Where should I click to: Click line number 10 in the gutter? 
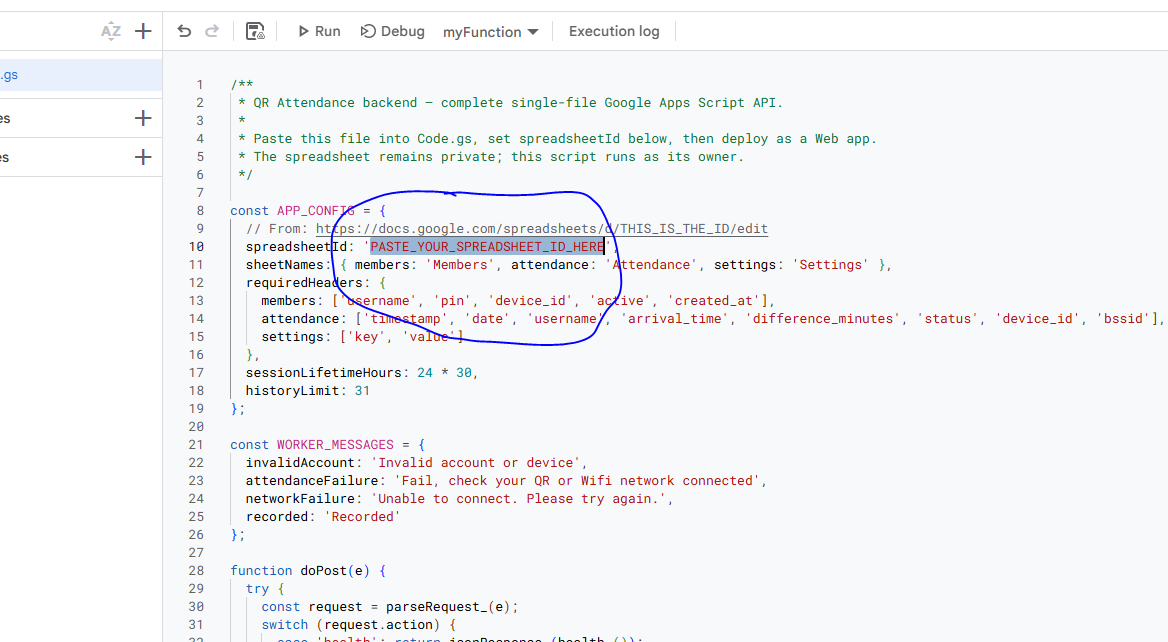point(196,247)
